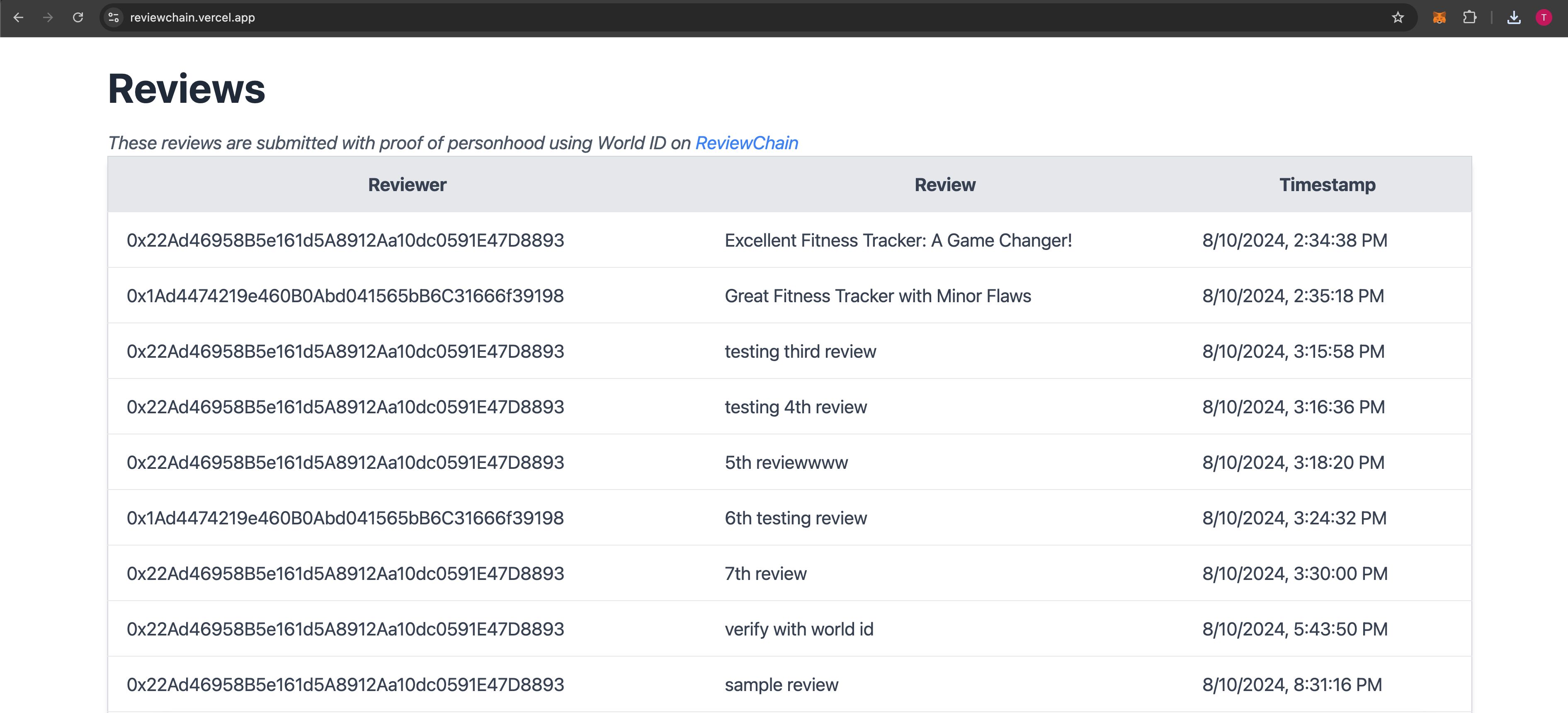Bookmark this page with the star icon

pyautogui.click(x=1398, y=18)
